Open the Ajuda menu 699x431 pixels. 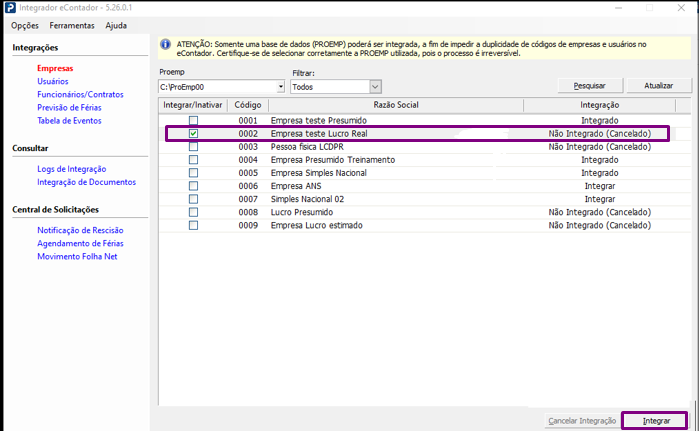[116, 25]
